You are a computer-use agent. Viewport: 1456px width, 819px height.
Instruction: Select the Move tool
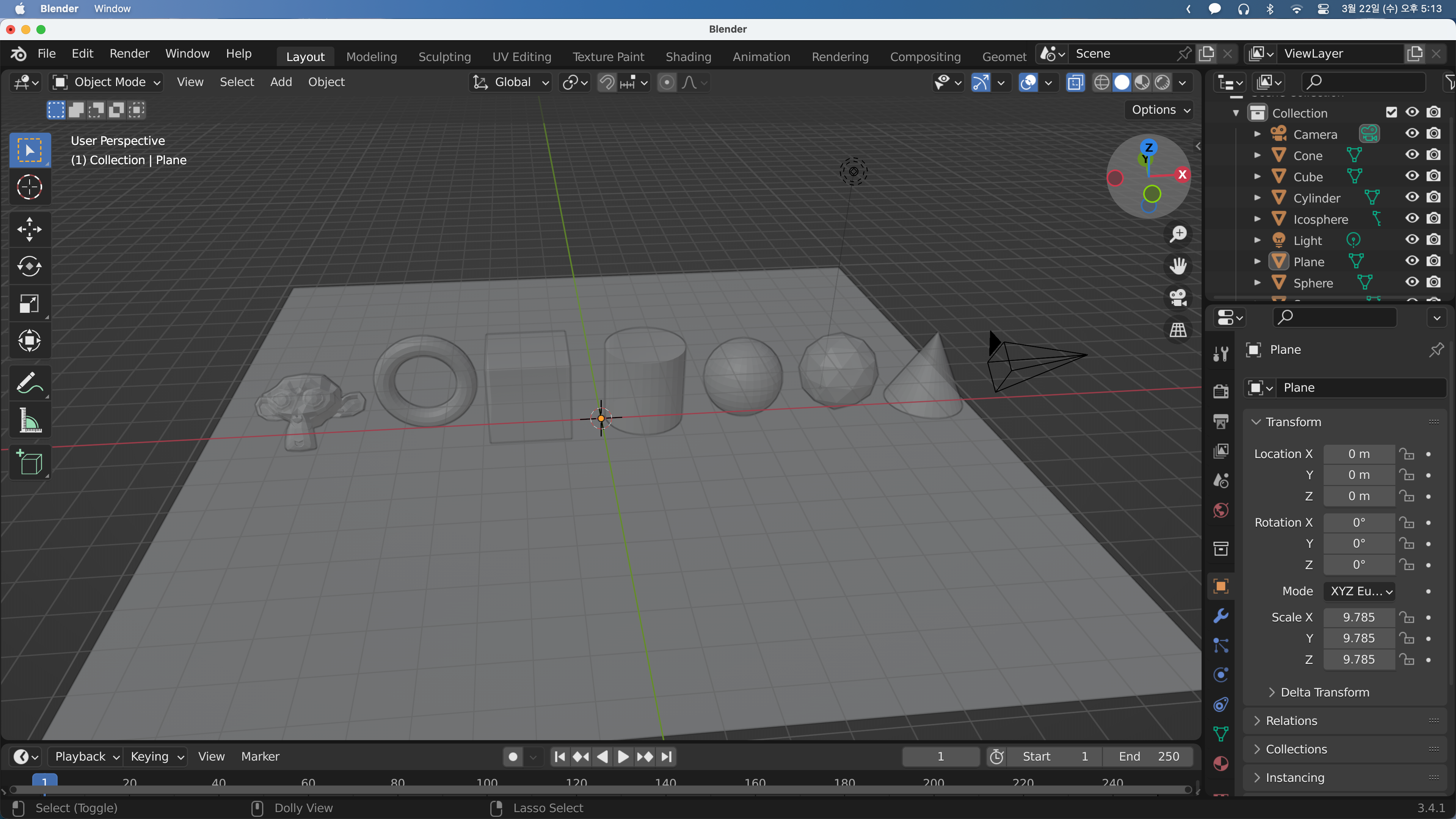coord(30,229)
